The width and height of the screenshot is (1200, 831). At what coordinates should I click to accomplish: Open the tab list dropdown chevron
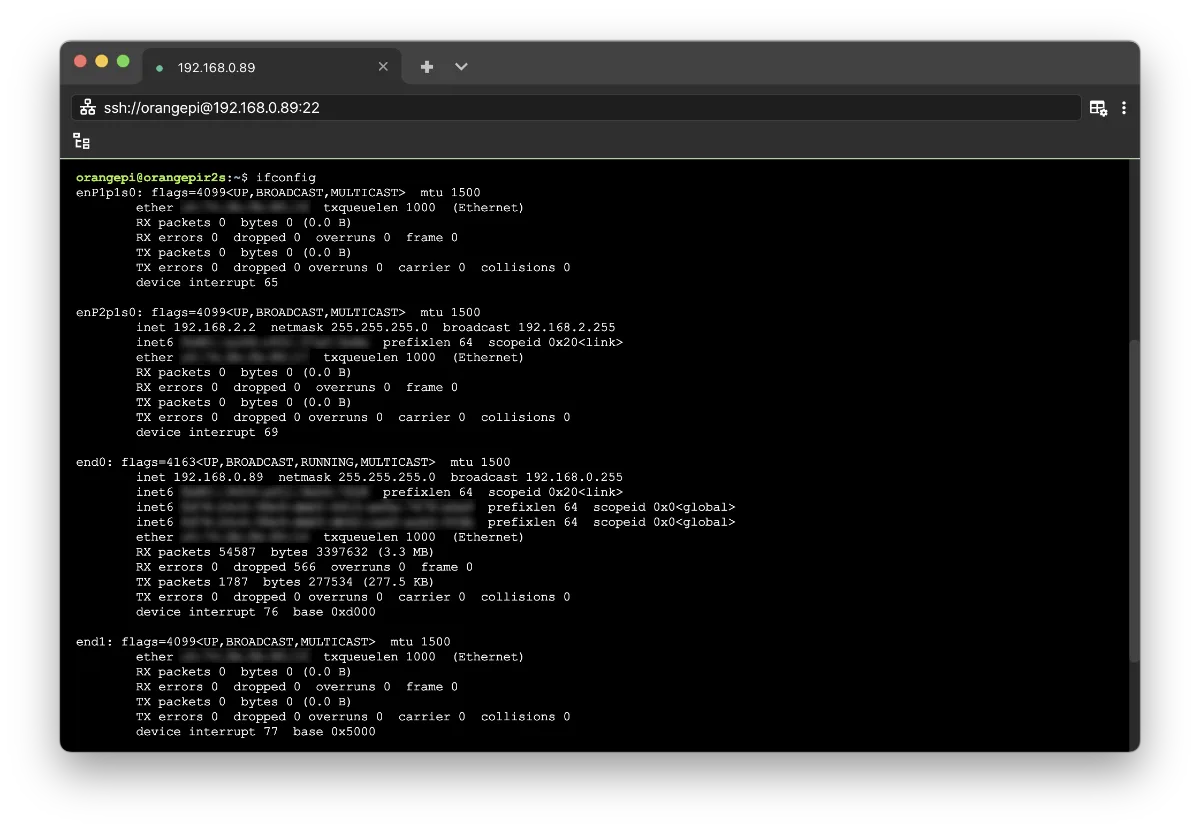[x=461, y=67]
